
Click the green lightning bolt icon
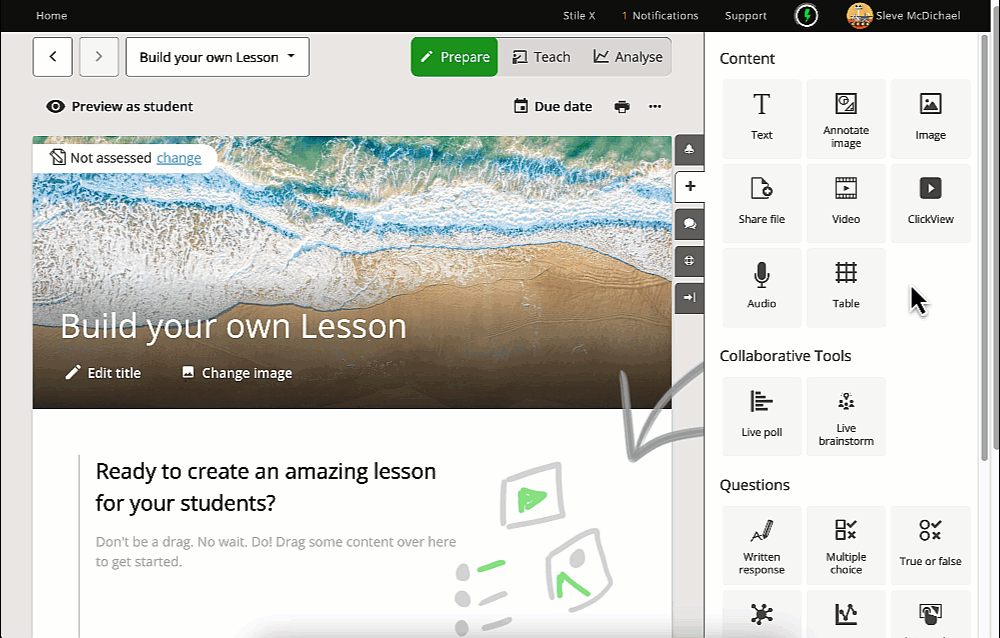(x=807, y=15)
